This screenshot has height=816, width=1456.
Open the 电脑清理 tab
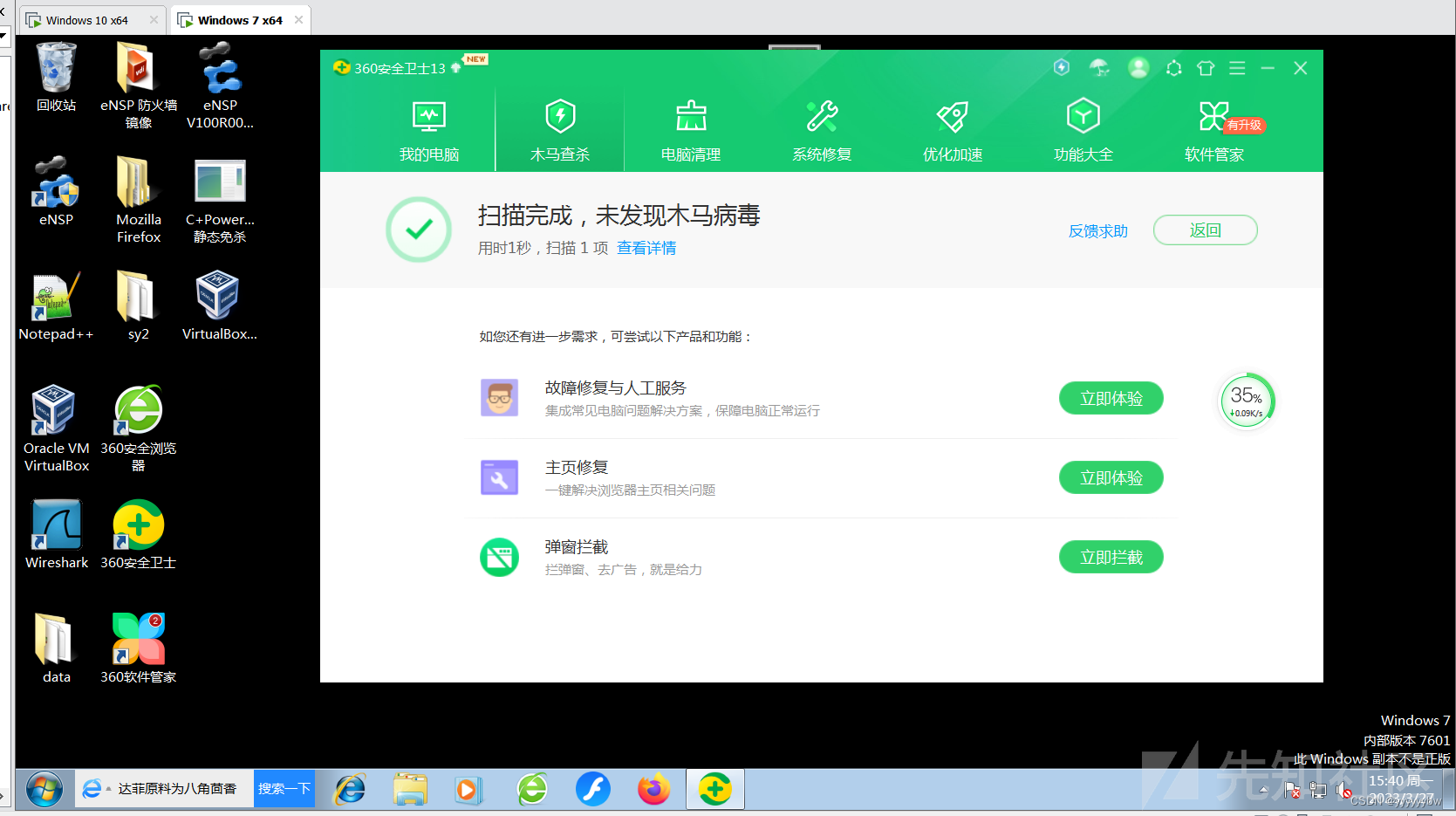[691, 131]
